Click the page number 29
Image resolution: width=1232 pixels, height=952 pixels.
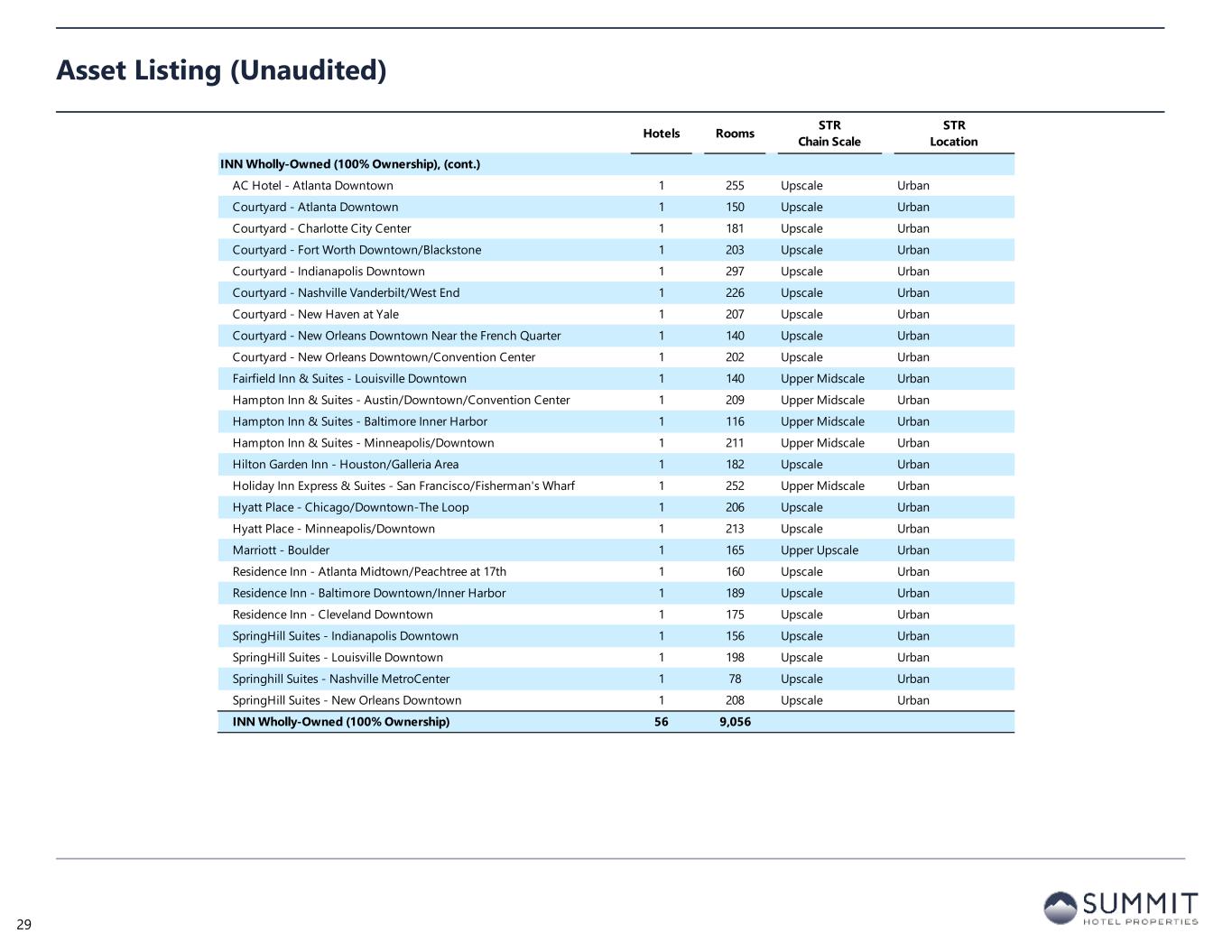[x=23, y=924]
